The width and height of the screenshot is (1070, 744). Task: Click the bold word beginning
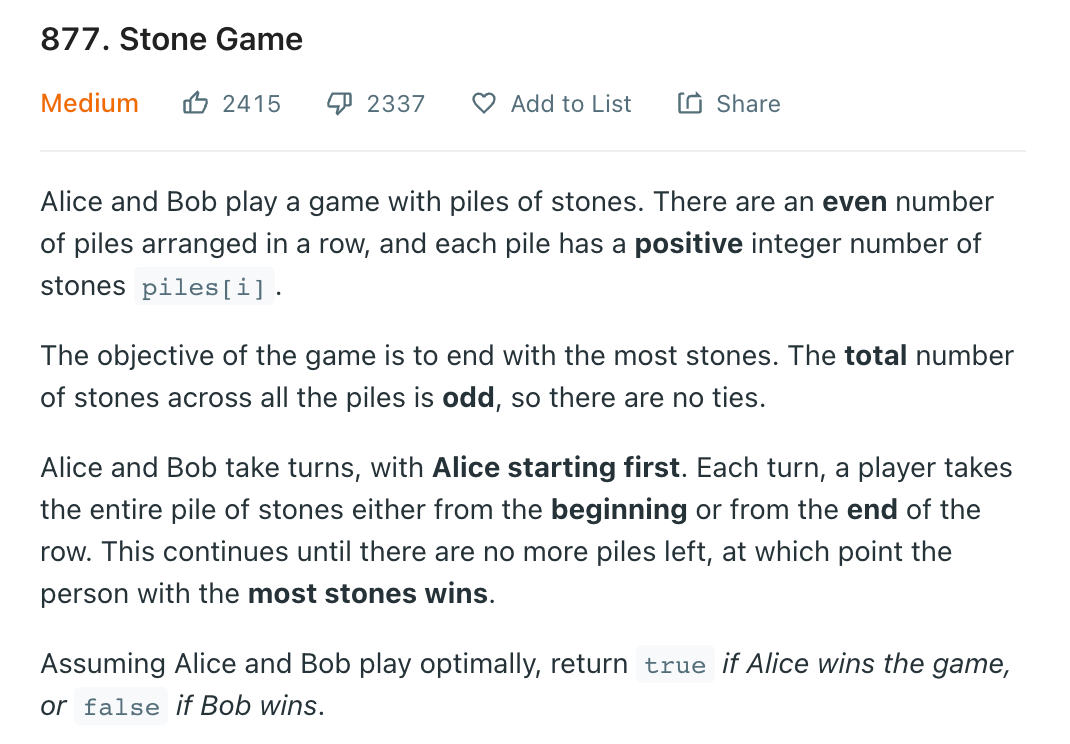[x=619, y=510]
